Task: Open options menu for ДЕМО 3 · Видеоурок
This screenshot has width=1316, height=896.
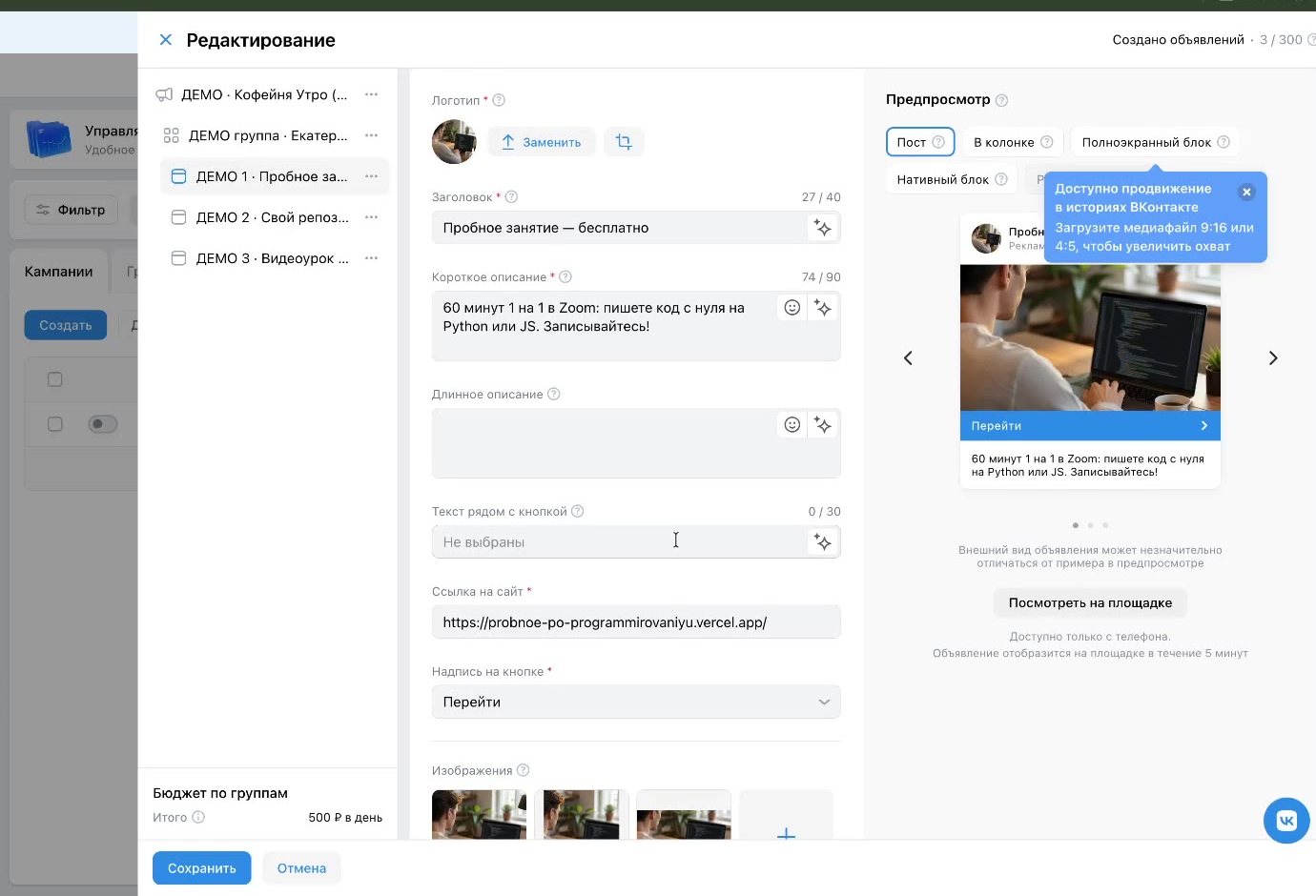Action: tap(372, 258)
